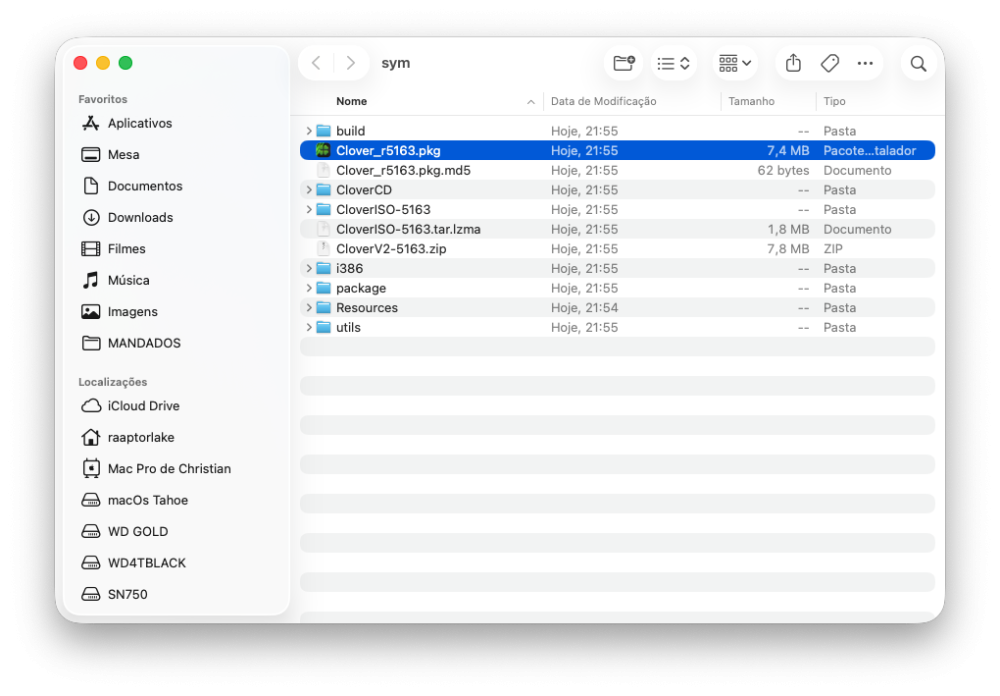
Task: Click the green zoom window button
Action: click(x=126, y=63)
